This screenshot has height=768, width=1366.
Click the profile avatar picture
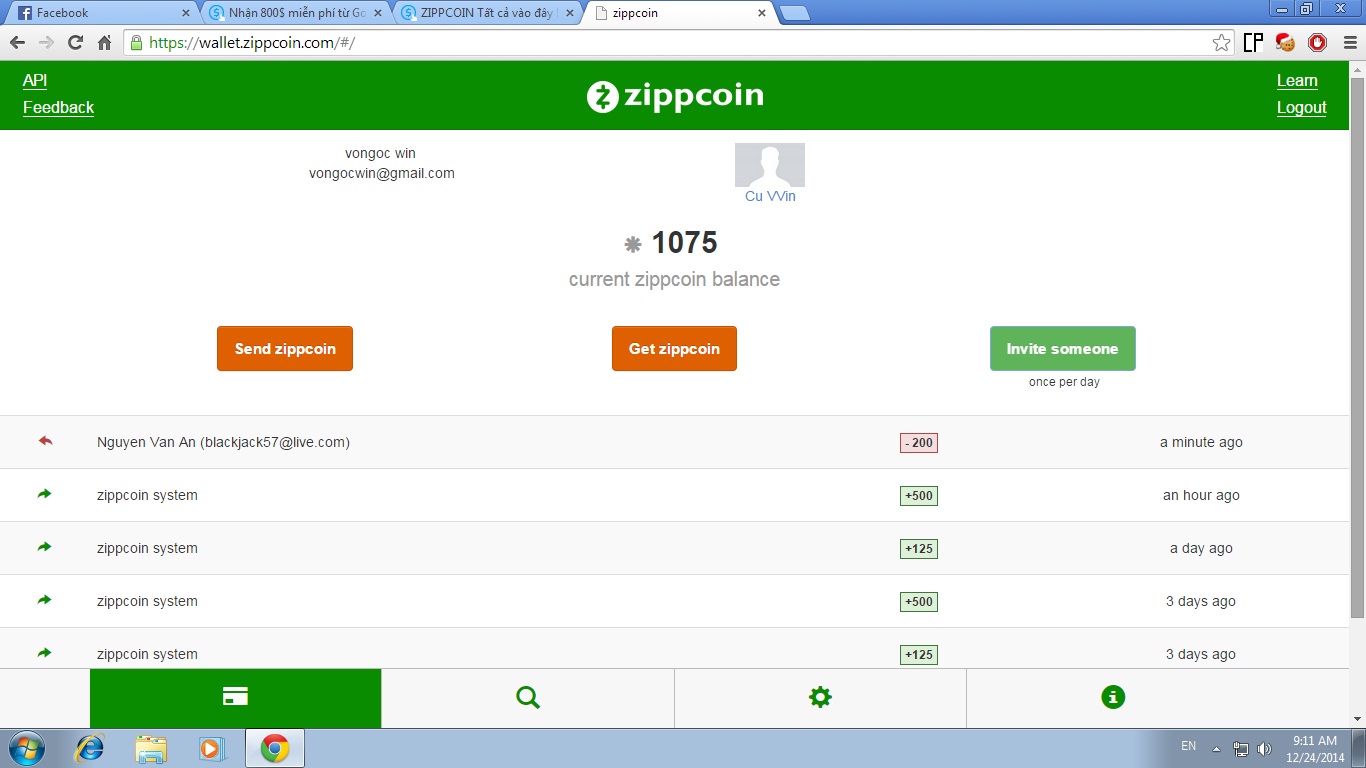770,165
